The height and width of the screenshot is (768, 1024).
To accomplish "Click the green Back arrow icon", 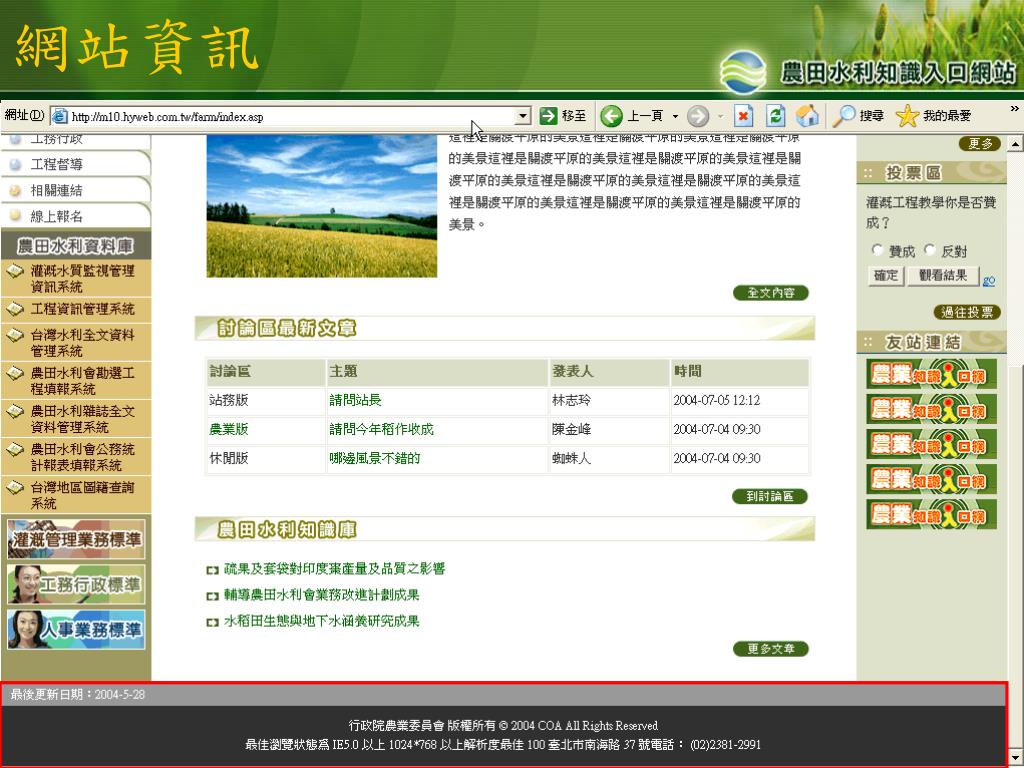I will pyautogui.click(x=611, y=116).
